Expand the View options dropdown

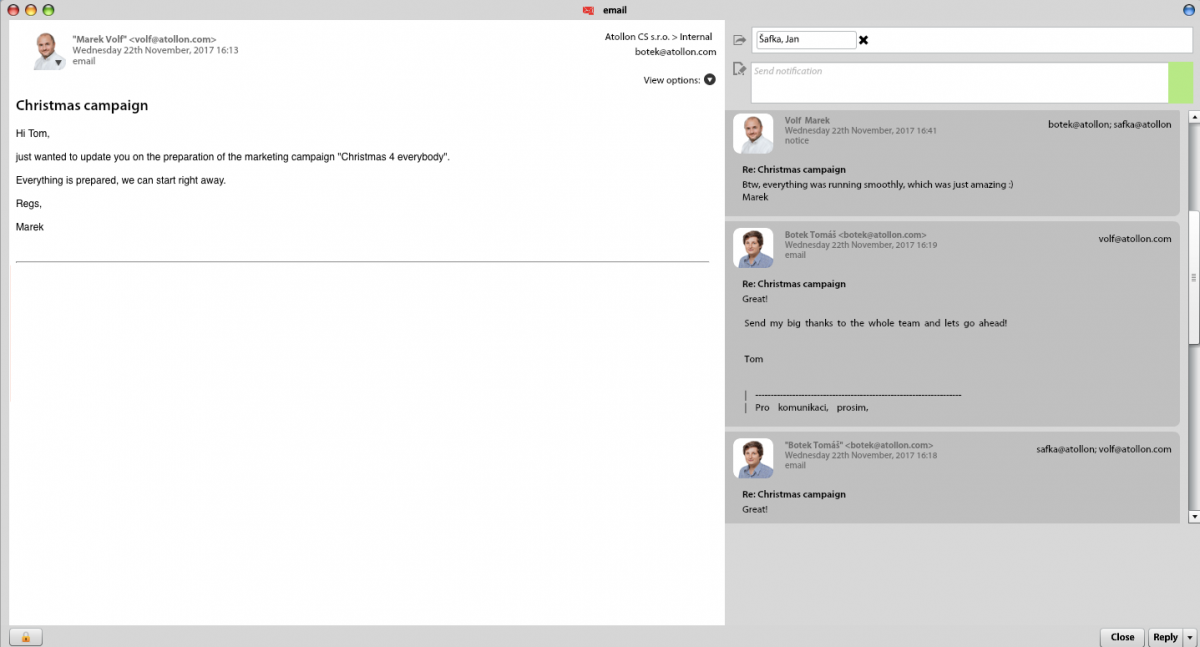710,80
